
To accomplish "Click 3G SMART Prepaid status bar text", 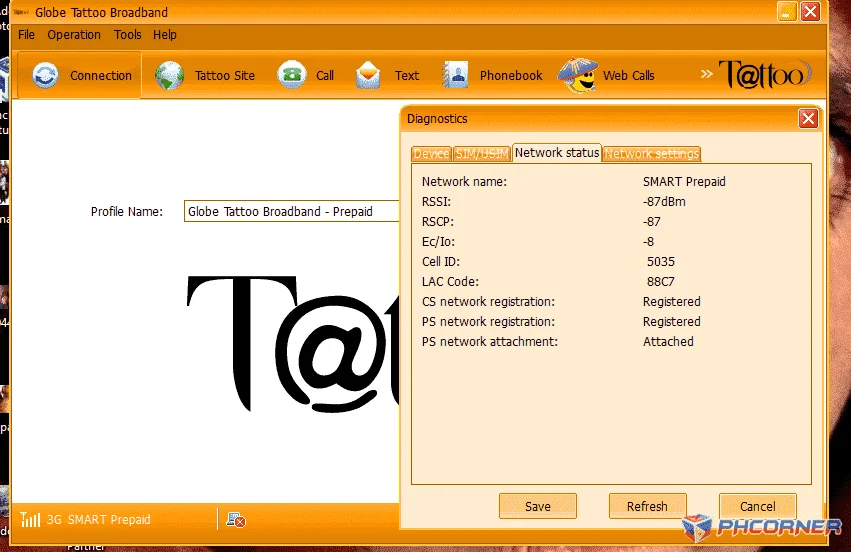I will click(98, 519).
